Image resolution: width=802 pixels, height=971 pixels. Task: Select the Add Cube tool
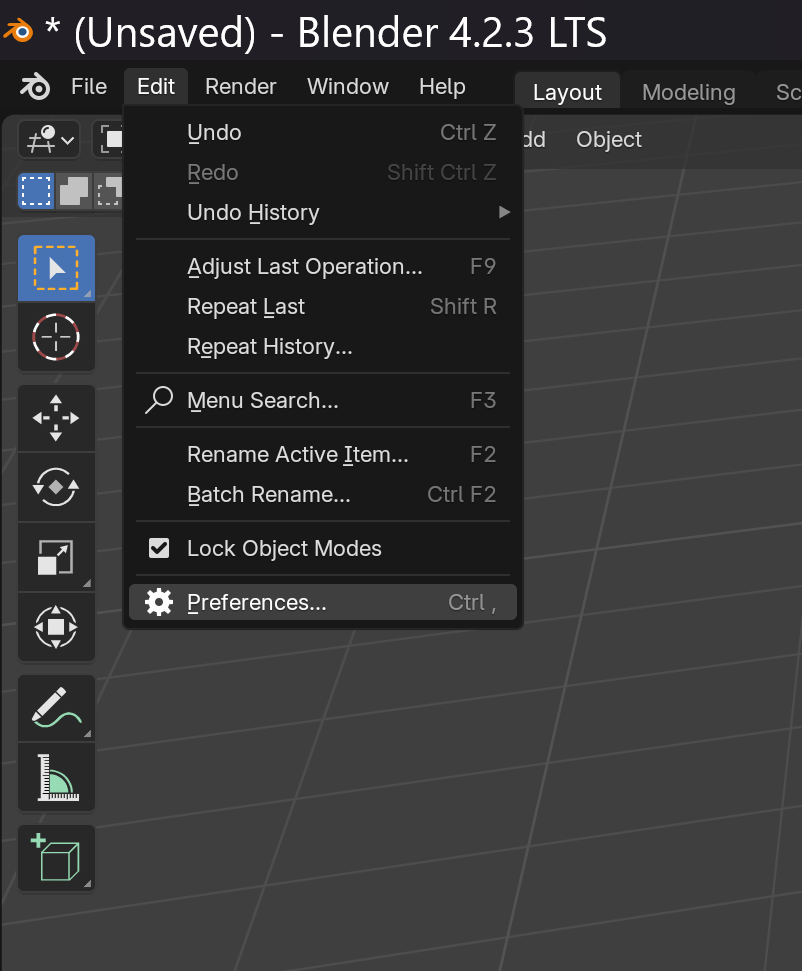pyautogui.click(x=56, y=858)
